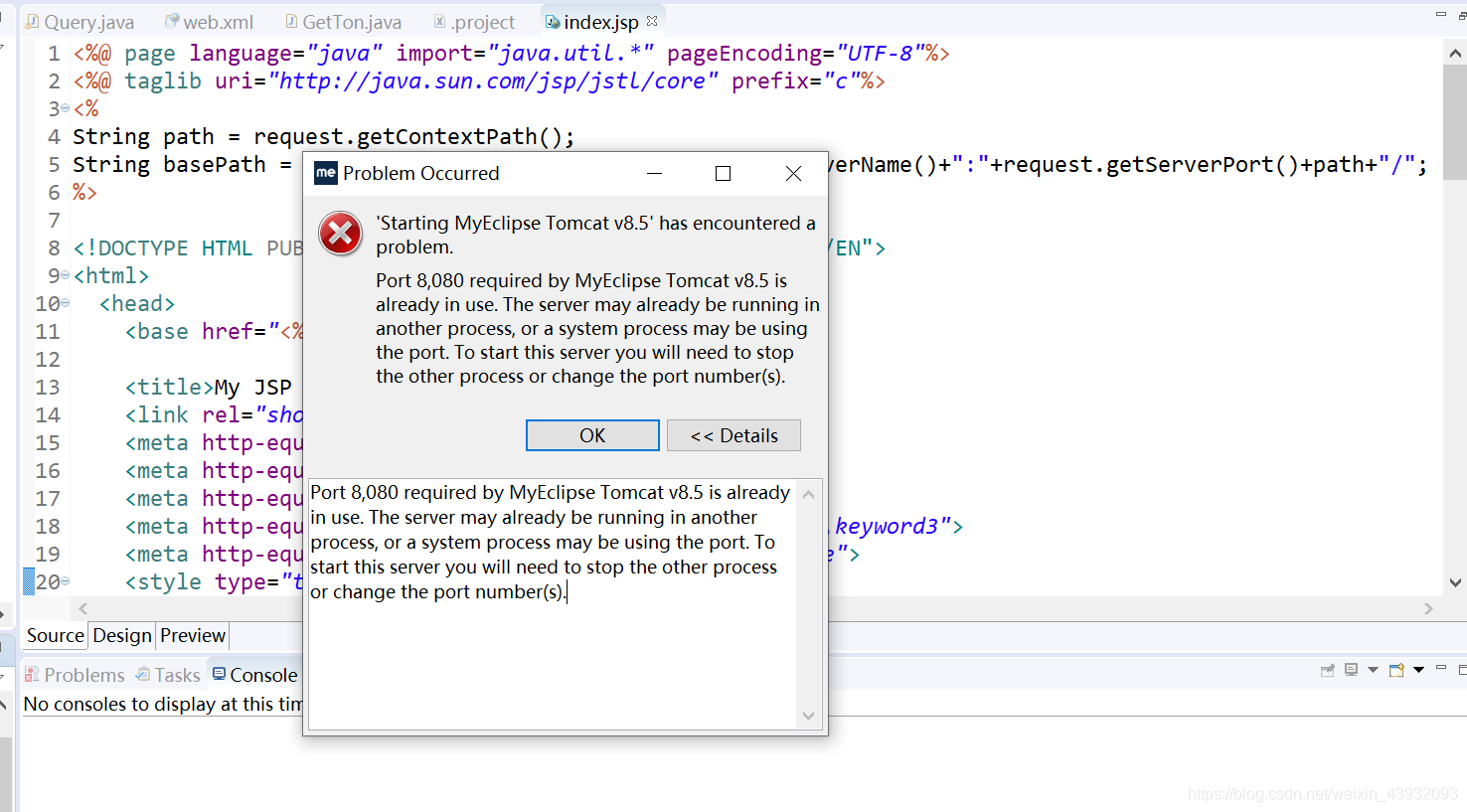Switch to the web.xml editor tab

[x=210, y=22]
